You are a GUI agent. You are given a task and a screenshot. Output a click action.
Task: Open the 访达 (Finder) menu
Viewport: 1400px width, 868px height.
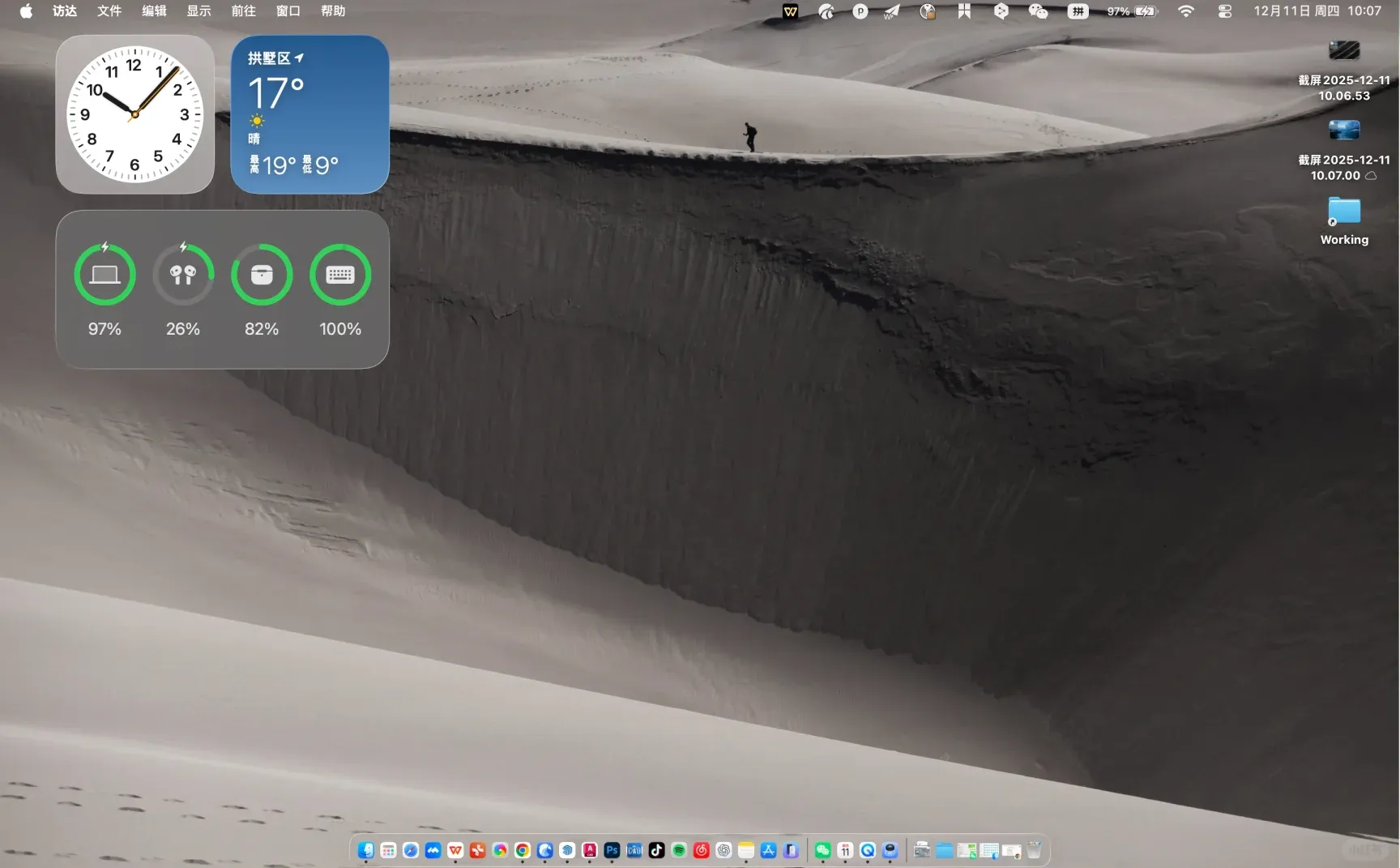[65, 11]
